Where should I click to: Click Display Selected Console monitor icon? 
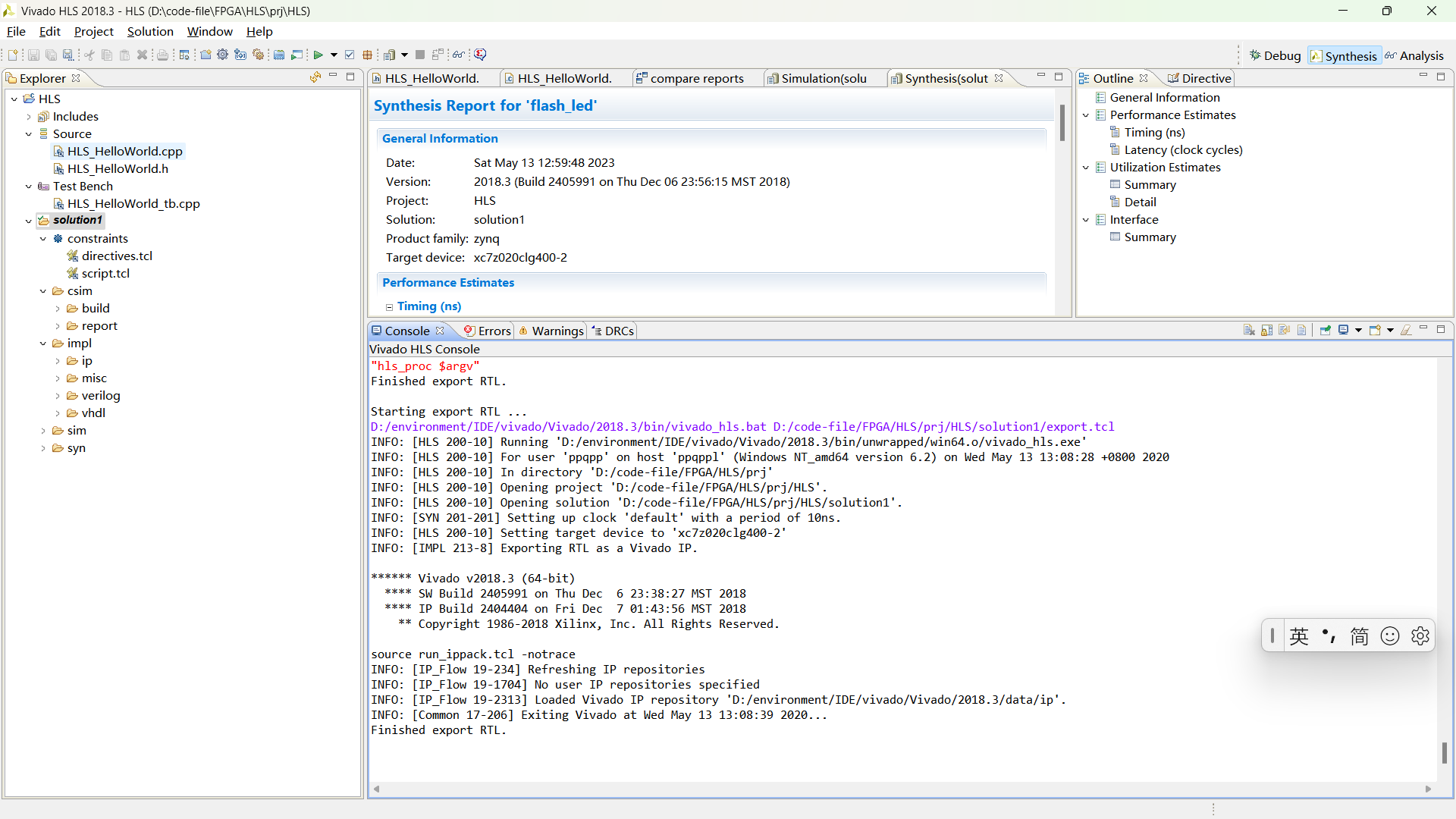coord(1343,330)
